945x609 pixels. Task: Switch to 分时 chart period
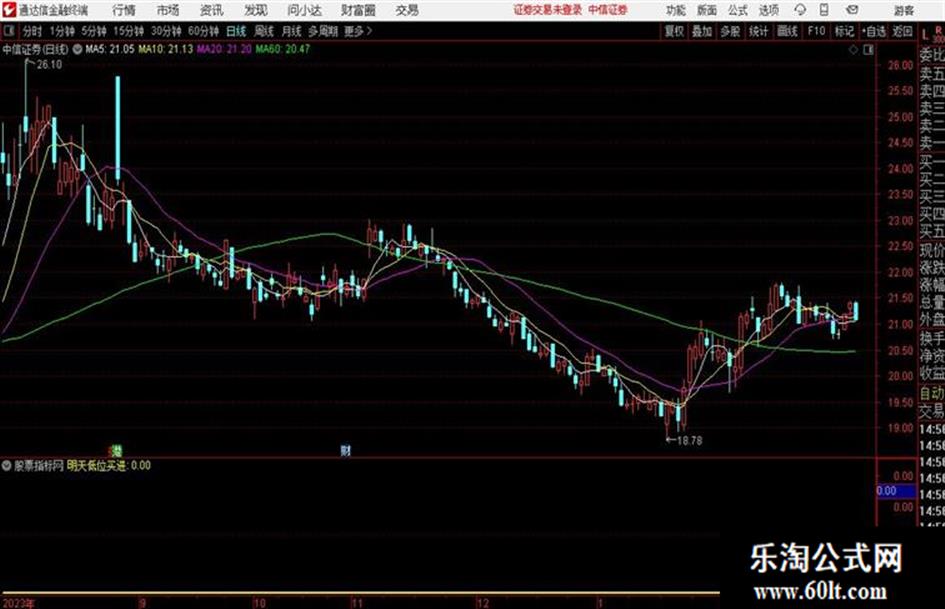click(x=33, y=31)
